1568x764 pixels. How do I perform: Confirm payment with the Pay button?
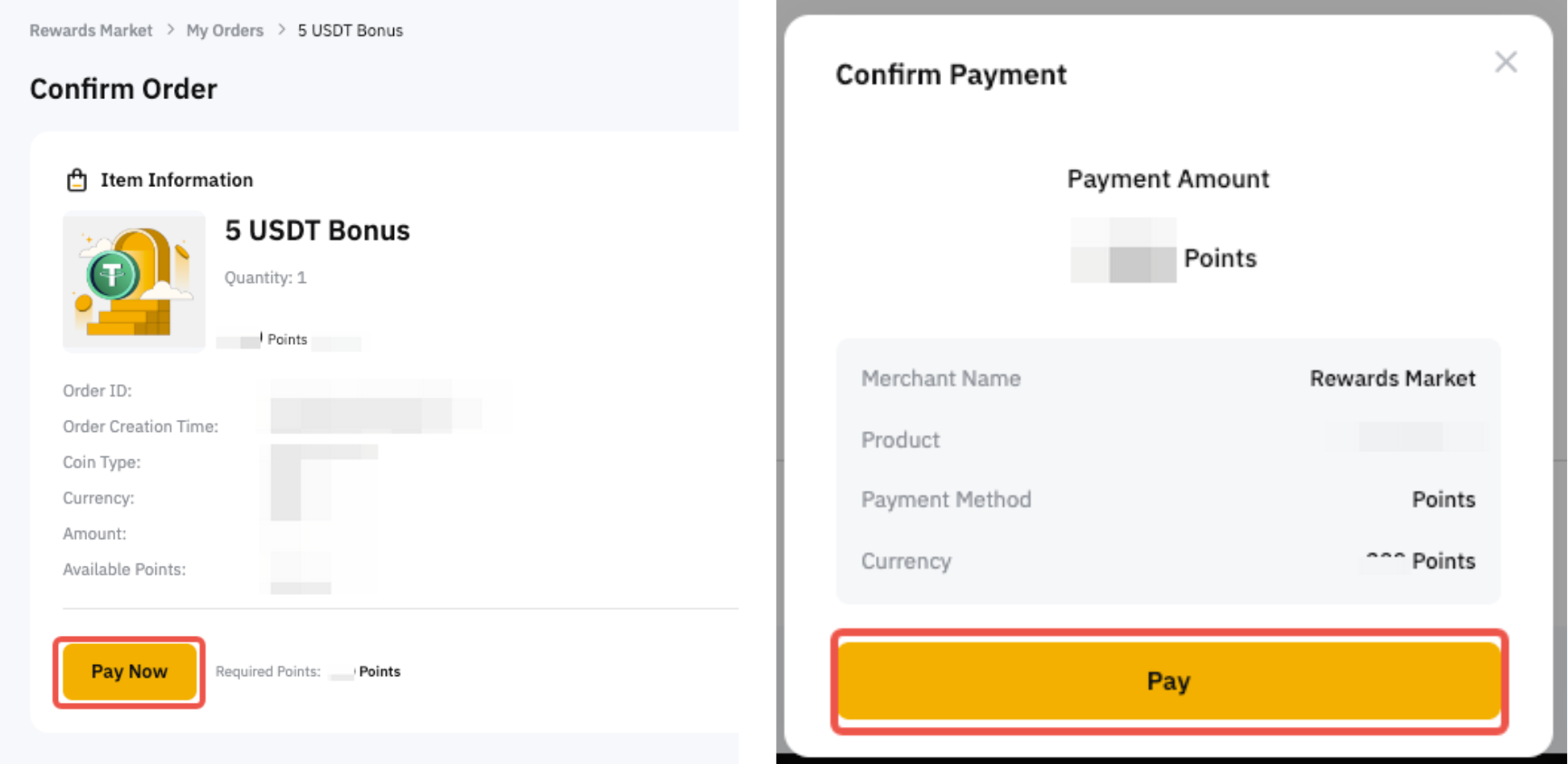tap(1169, 681)
